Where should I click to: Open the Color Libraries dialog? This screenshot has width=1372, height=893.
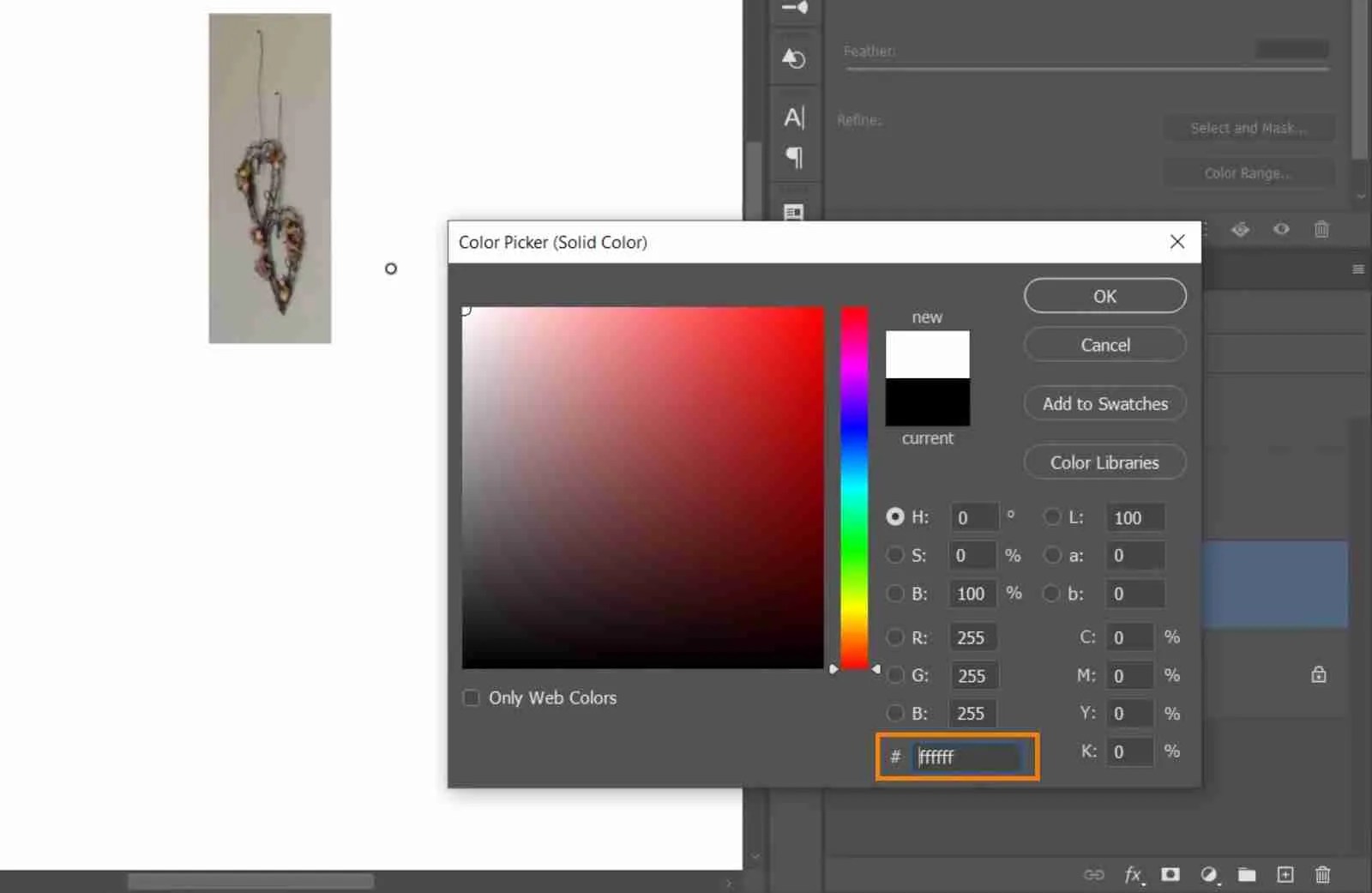pos(1104,462)
